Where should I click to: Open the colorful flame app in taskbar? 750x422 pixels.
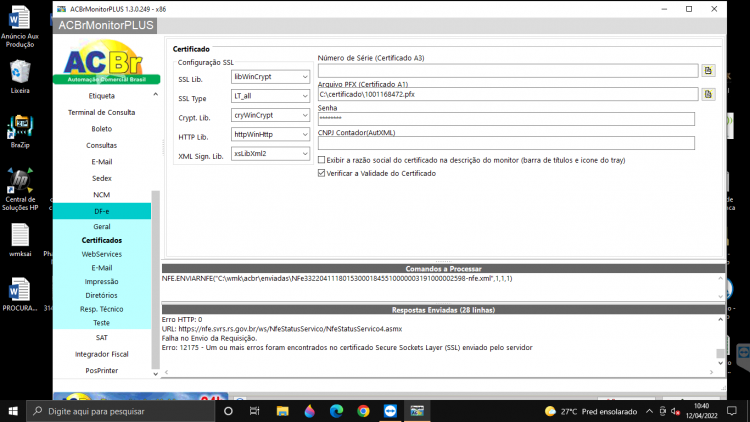click(309, 411)
